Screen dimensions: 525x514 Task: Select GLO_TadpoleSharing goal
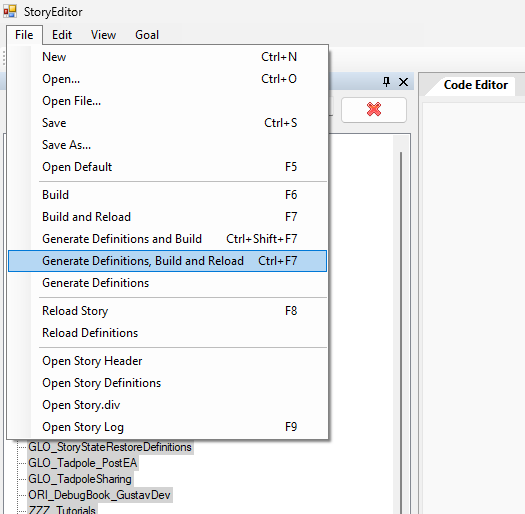coord(80,479)
